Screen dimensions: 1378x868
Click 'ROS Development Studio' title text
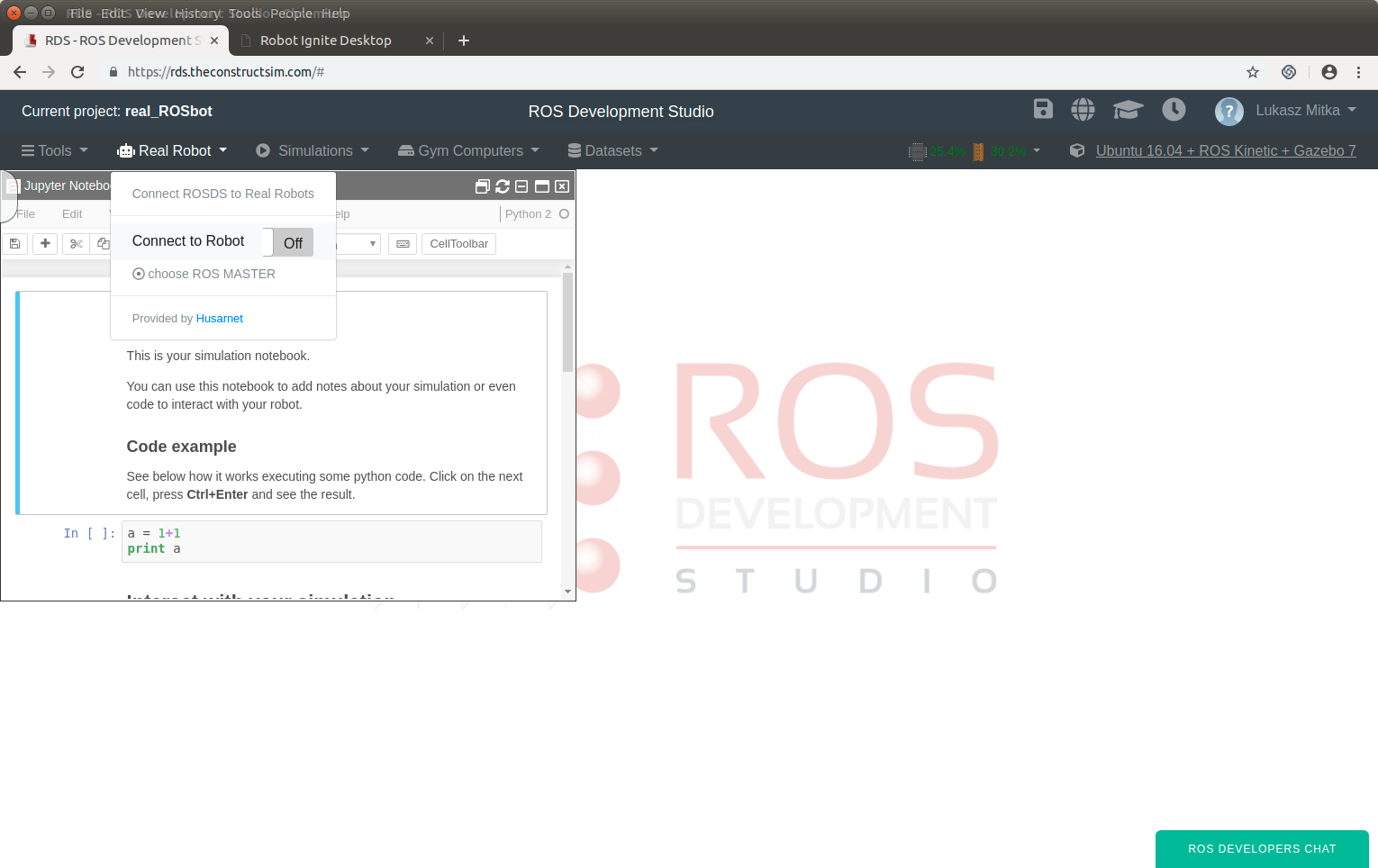[621, 112]
